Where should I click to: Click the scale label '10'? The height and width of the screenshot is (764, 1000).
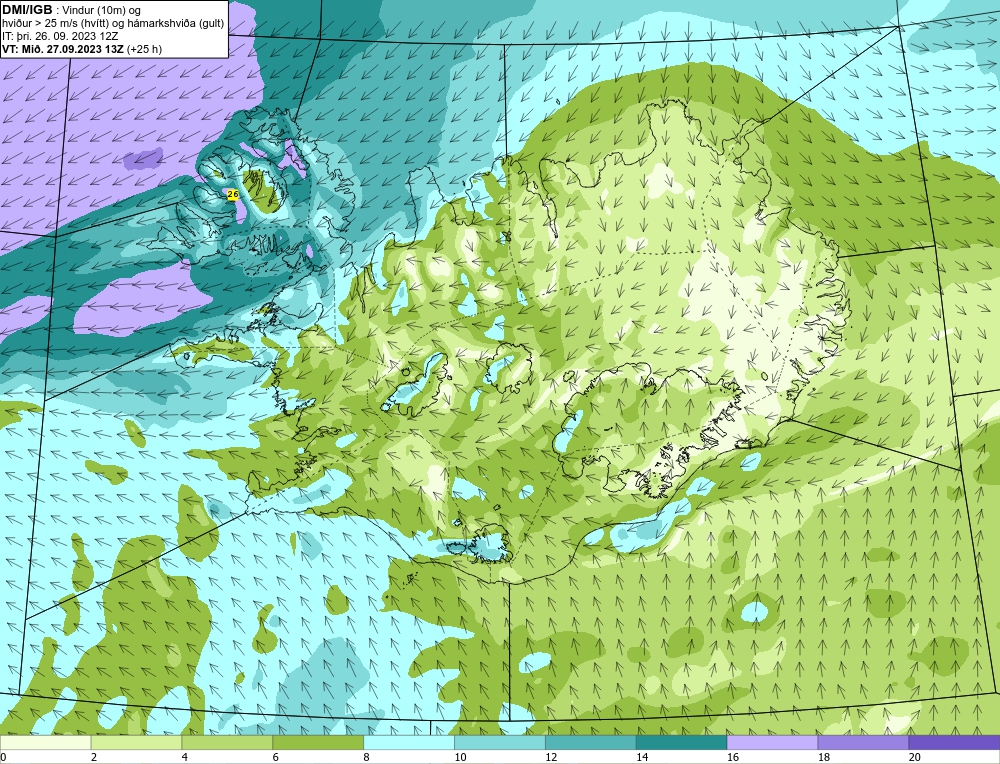(x=460, y=757)
